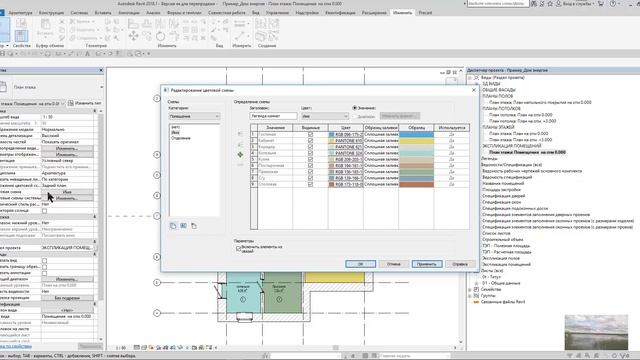Click the blue Образец swatch for Гостиная
Screen dimensions: 640x360
[416, 134]
